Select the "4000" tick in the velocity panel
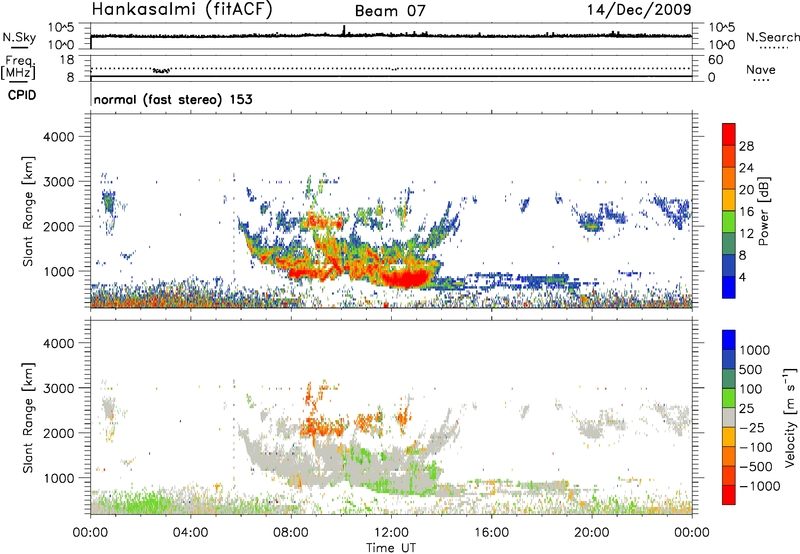This screenshot has width=800, height=554. click(x=58, y=343)
